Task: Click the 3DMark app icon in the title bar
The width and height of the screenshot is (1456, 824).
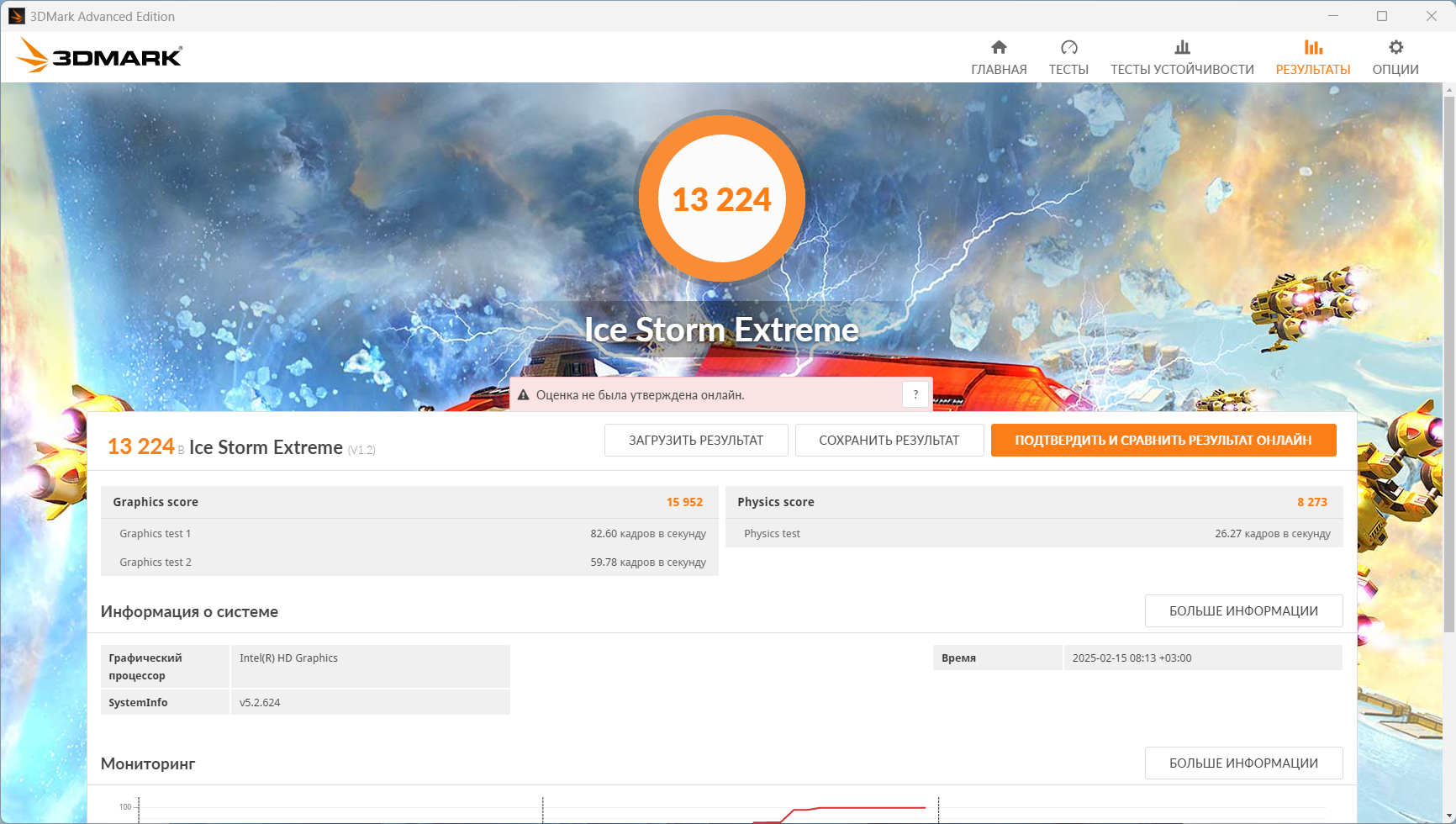Action: click(x=16, y=16)
